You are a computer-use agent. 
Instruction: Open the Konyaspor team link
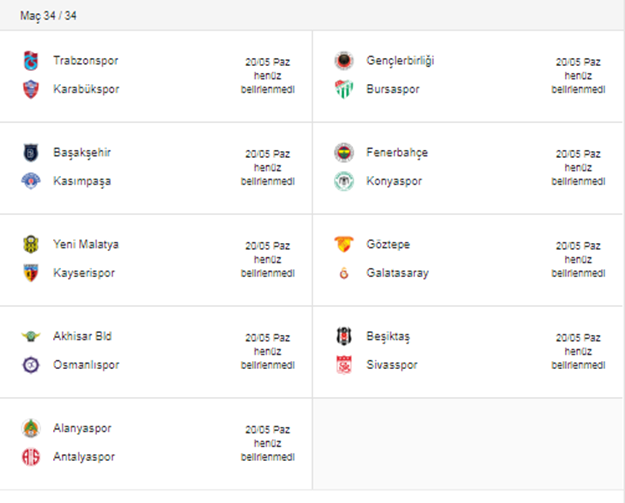(394, 181)
